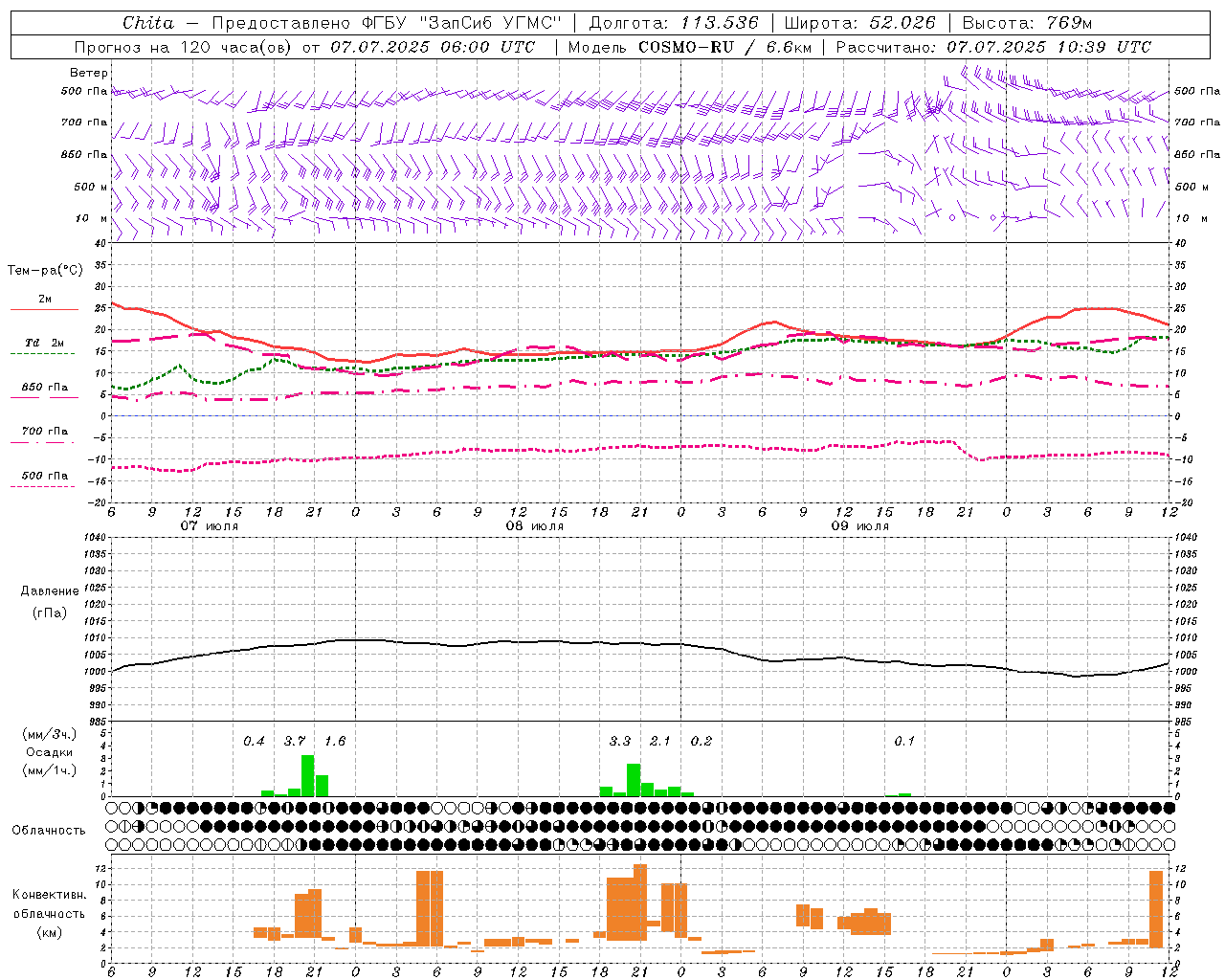Image resolution: width=1225 pixels, height=980 pixels.
Task: Click the "Облачность" cloud cover label
Action: coord(49,830)
